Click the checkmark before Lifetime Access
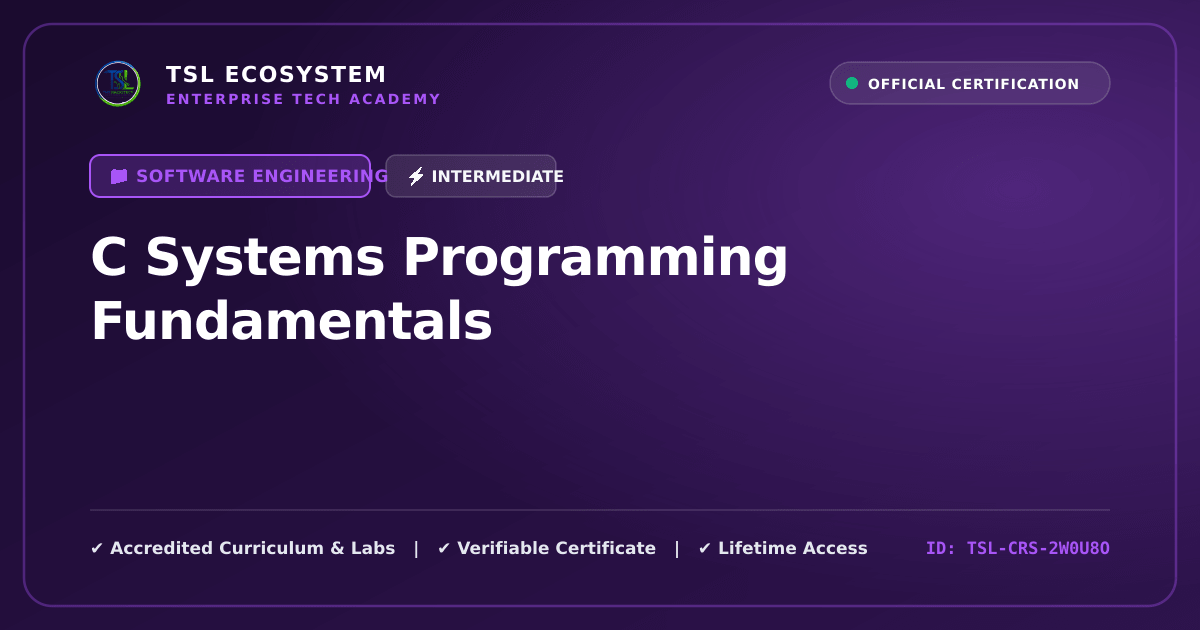 [705, 548]
